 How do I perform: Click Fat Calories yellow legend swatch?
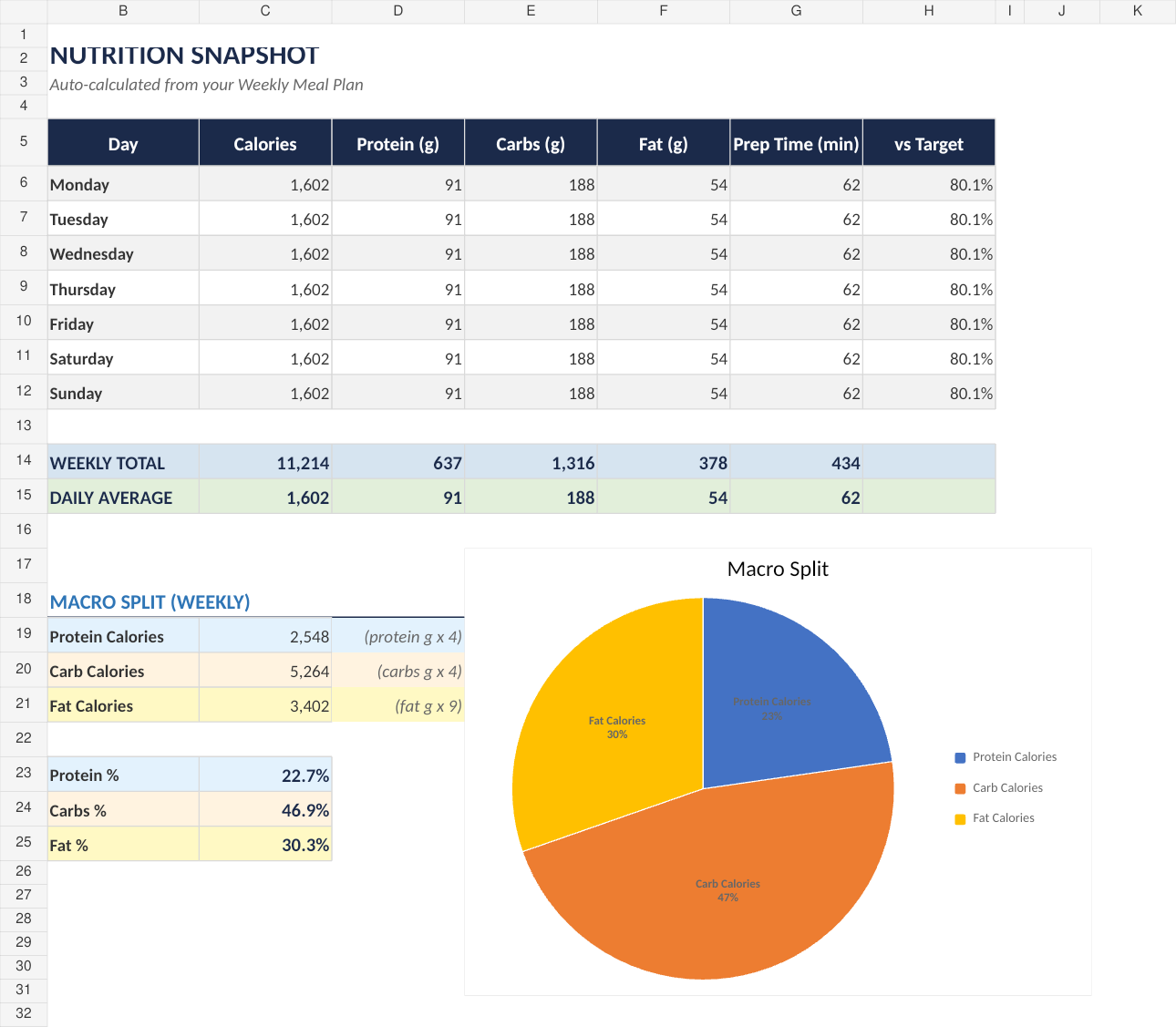pos(960,818)
